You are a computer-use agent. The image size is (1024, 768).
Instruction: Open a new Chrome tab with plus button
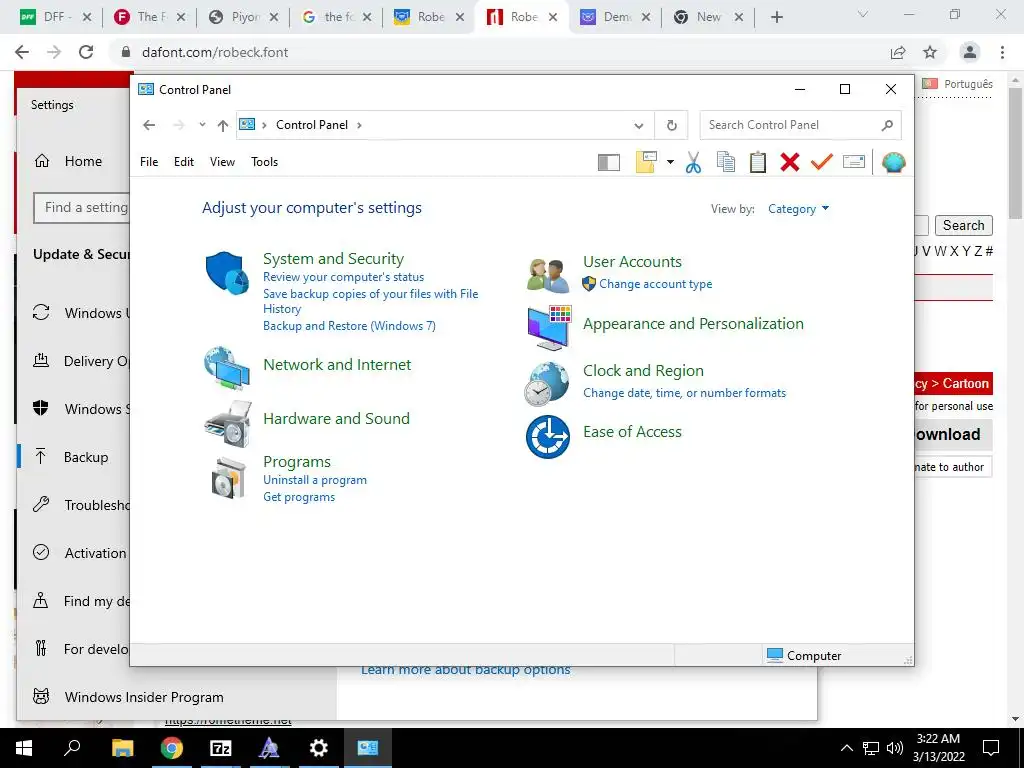pos(776,17)
